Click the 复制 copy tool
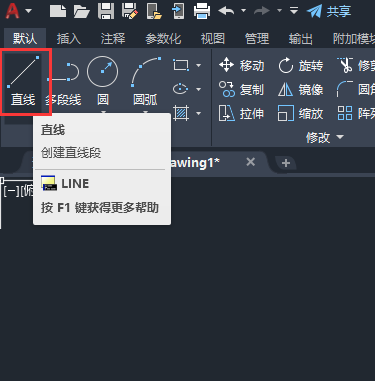 click(241, 89)
